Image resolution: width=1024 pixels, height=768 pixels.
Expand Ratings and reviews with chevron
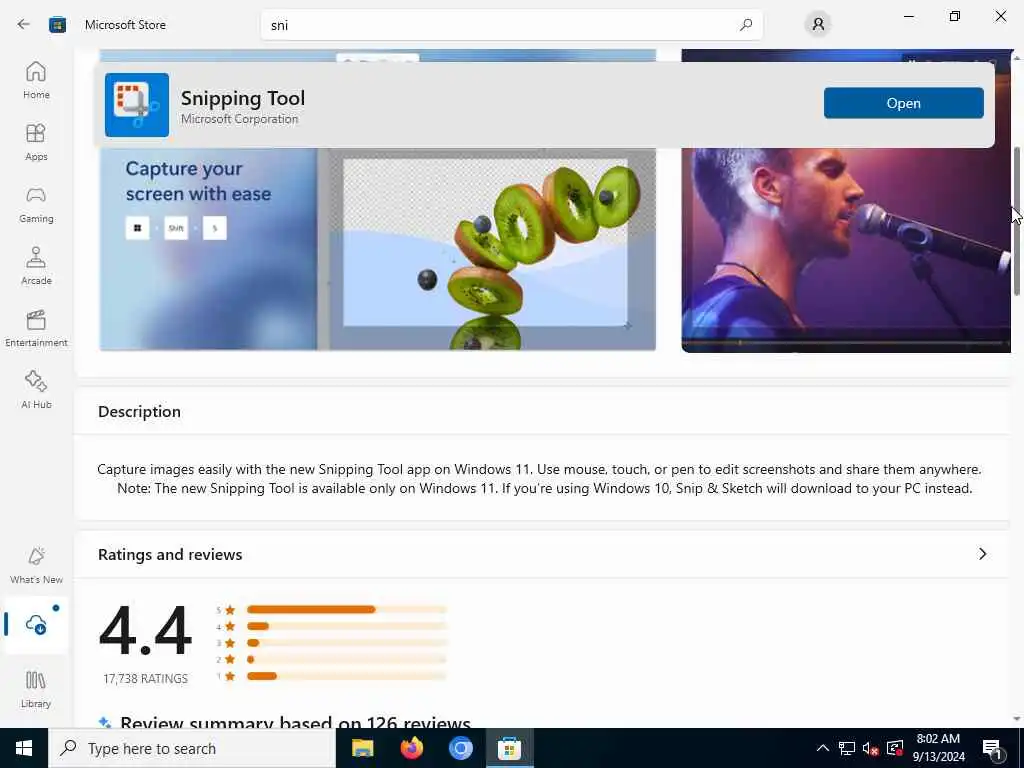click(x=982, y=554)
